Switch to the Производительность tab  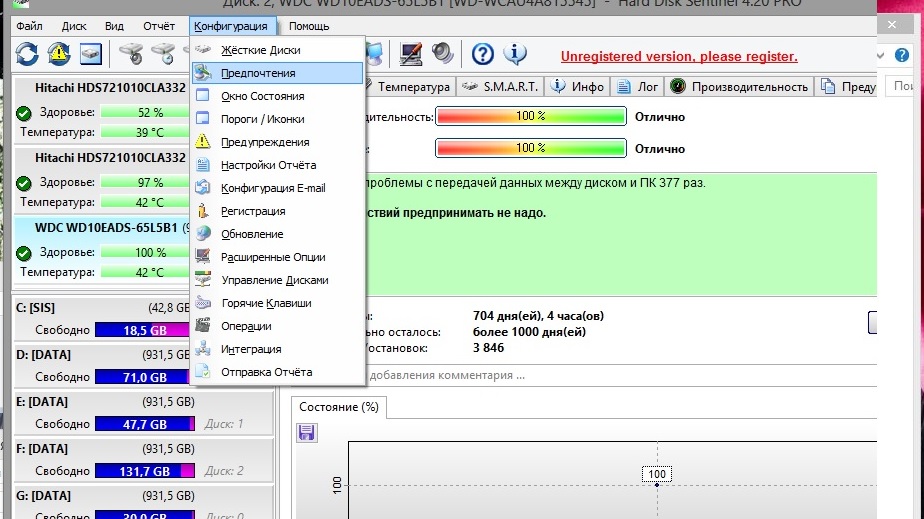click(739, 87)
